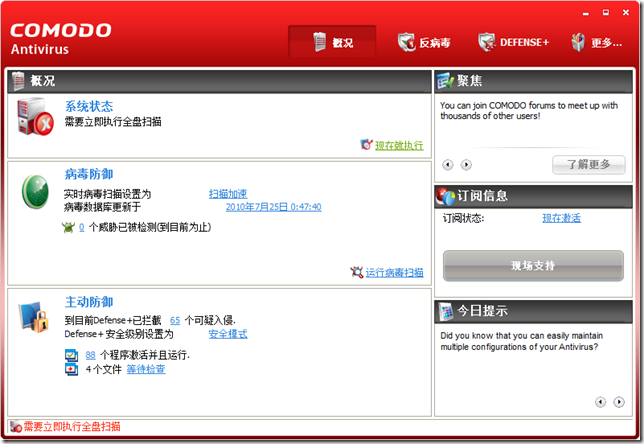The image size is (644, 444).
Task: Click the 了解更多 button
Action: 589,165
